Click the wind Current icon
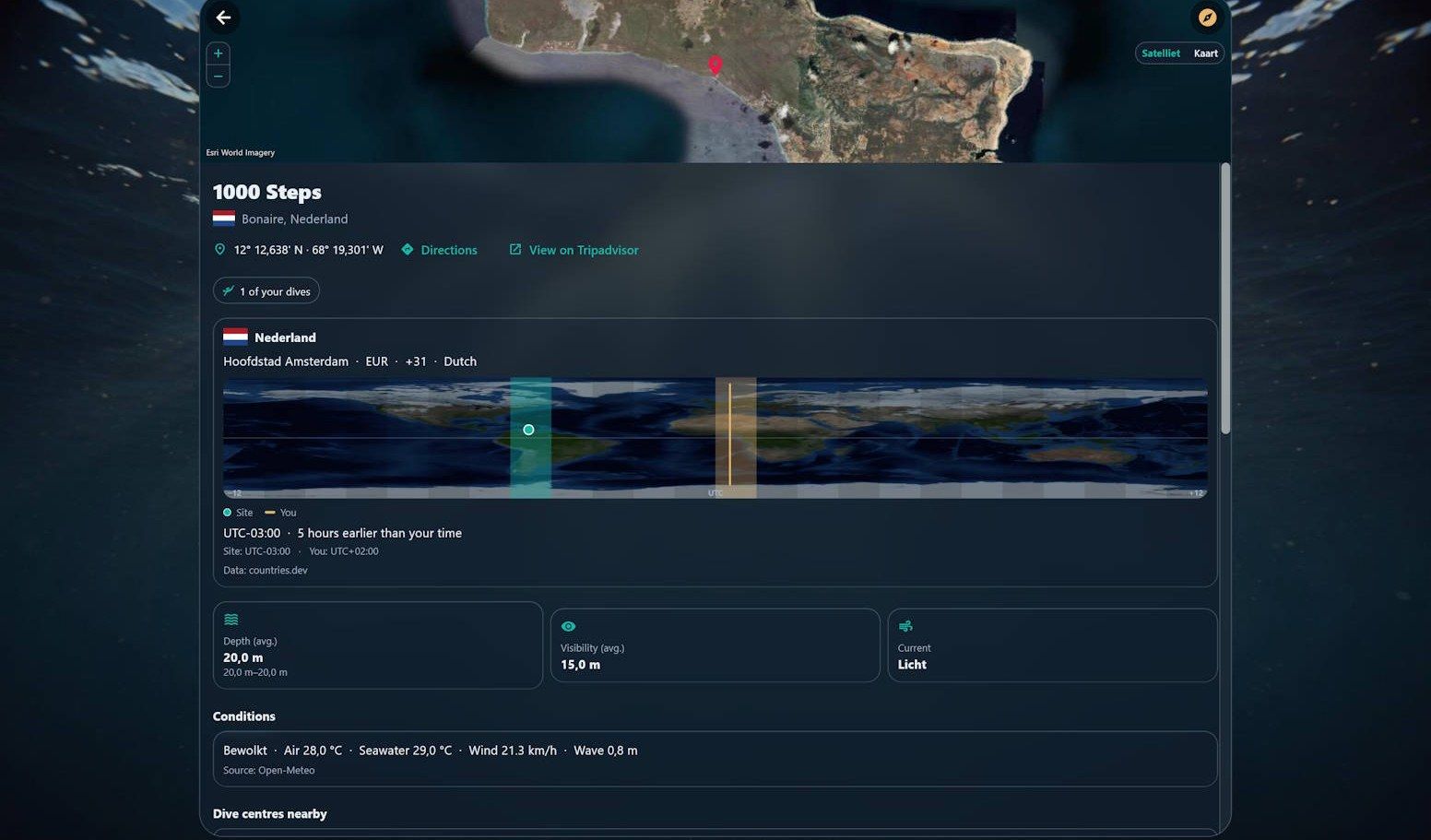 pyautogui.click(x=905, y=626)
